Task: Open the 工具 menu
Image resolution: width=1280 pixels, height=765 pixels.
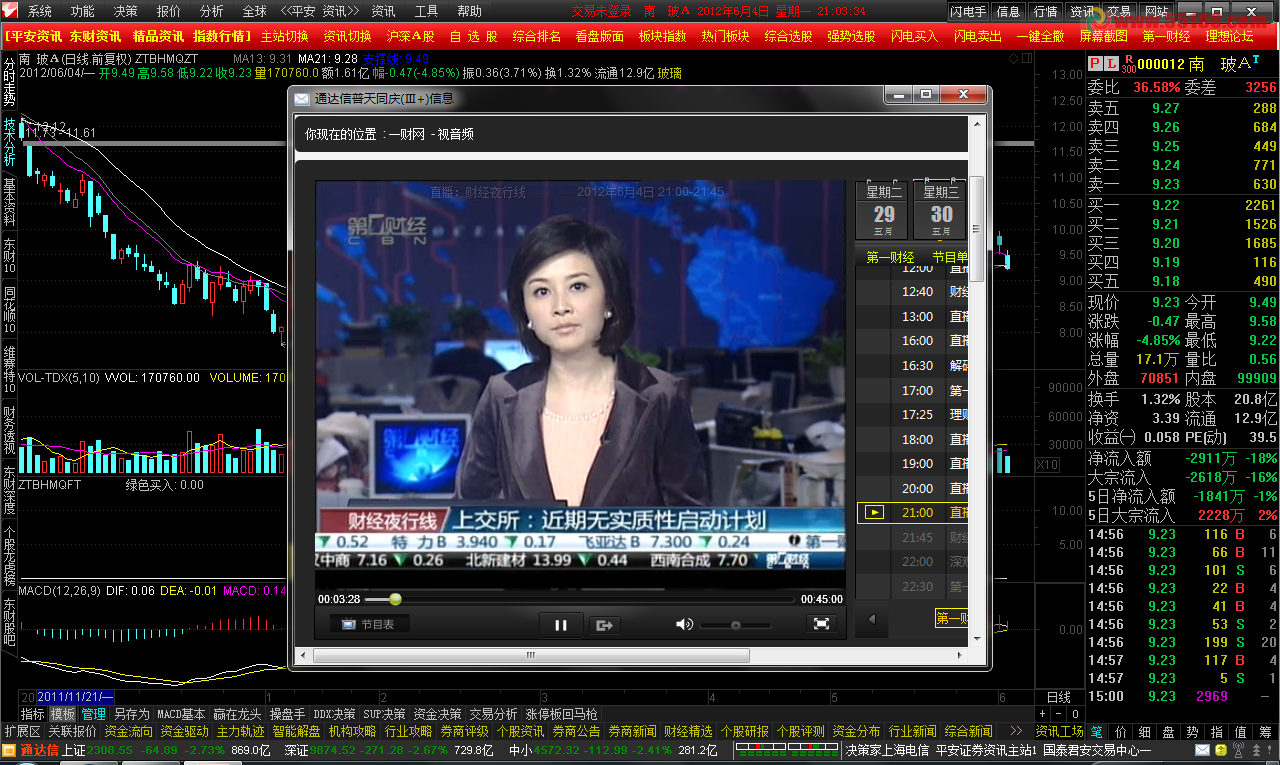Action: point(426,11)
